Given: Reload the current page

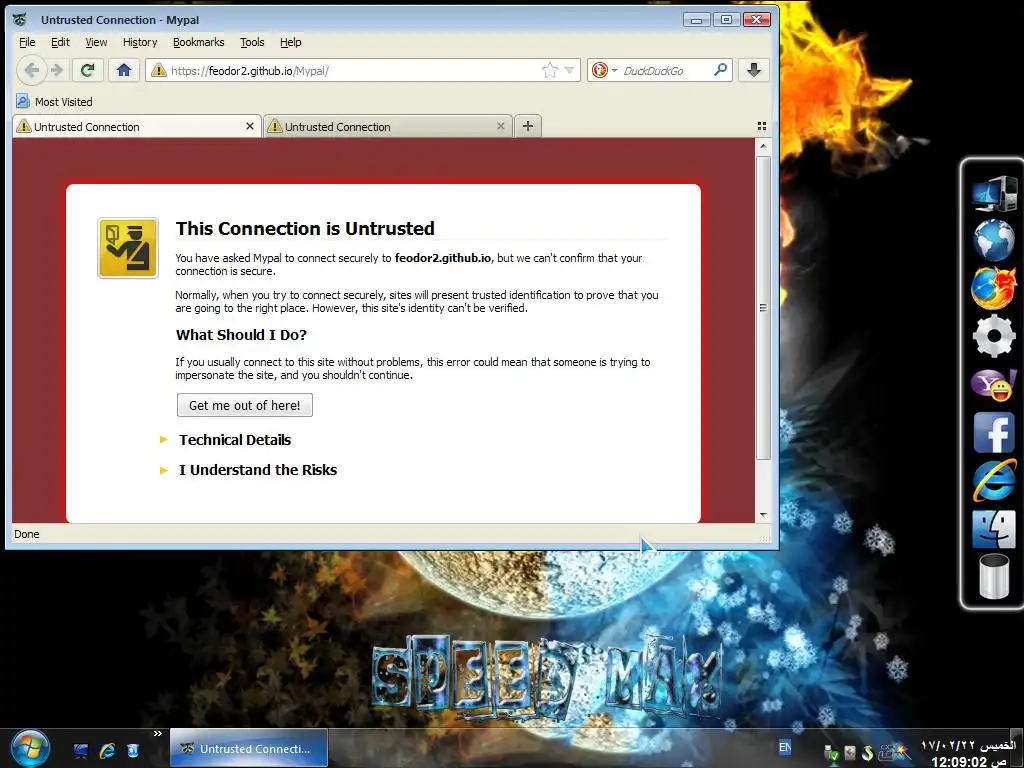Looking at the screenshot, I should pos(87,70).
